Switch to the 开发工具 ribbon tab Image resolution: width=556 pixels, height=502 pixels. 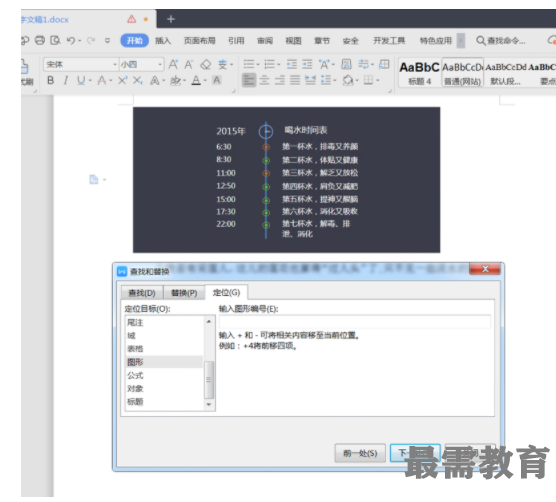pos(389,41)
